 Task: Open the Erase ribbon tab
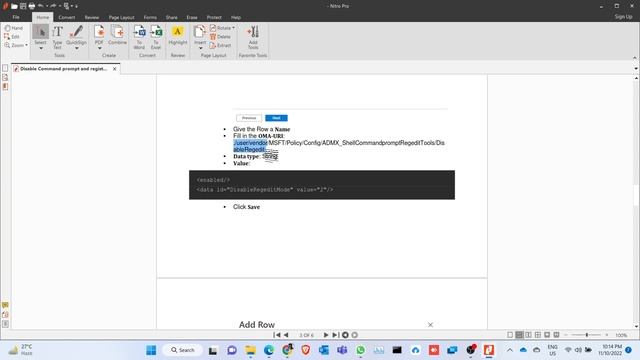pos(192,18)
